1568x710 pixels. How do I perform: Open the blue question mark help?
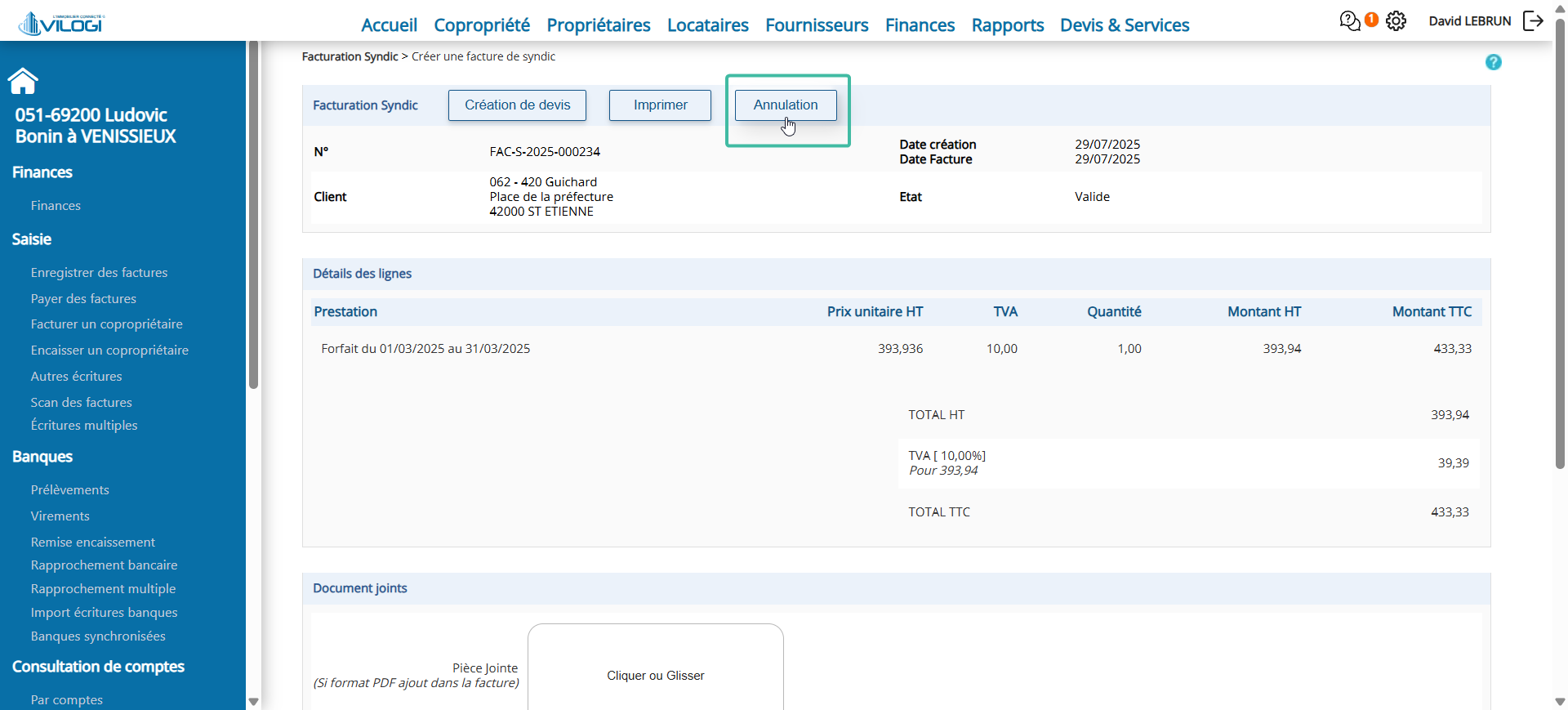[x=1494, y=62]
